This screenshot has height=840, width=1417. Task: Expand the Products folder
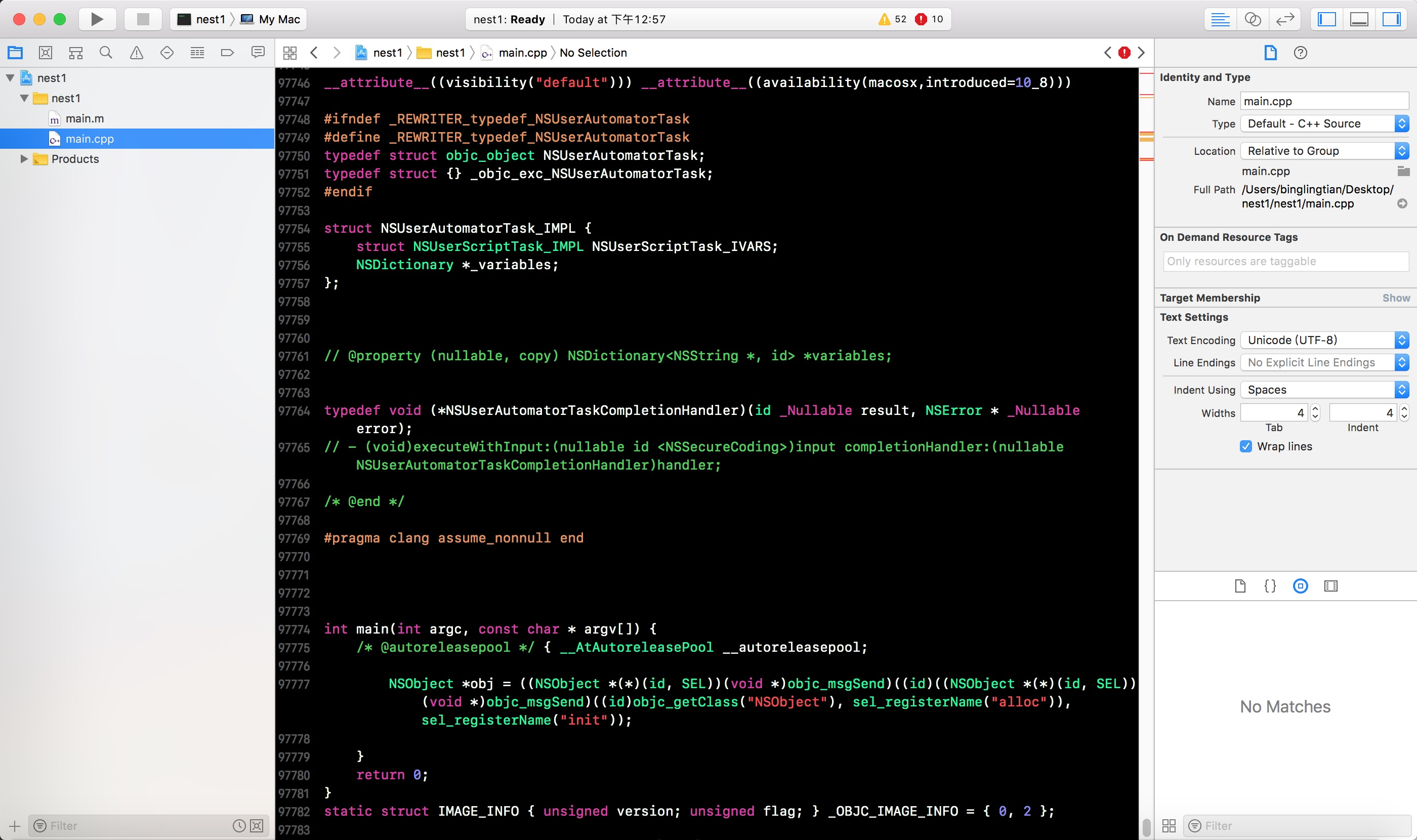(x=24, y=159)
